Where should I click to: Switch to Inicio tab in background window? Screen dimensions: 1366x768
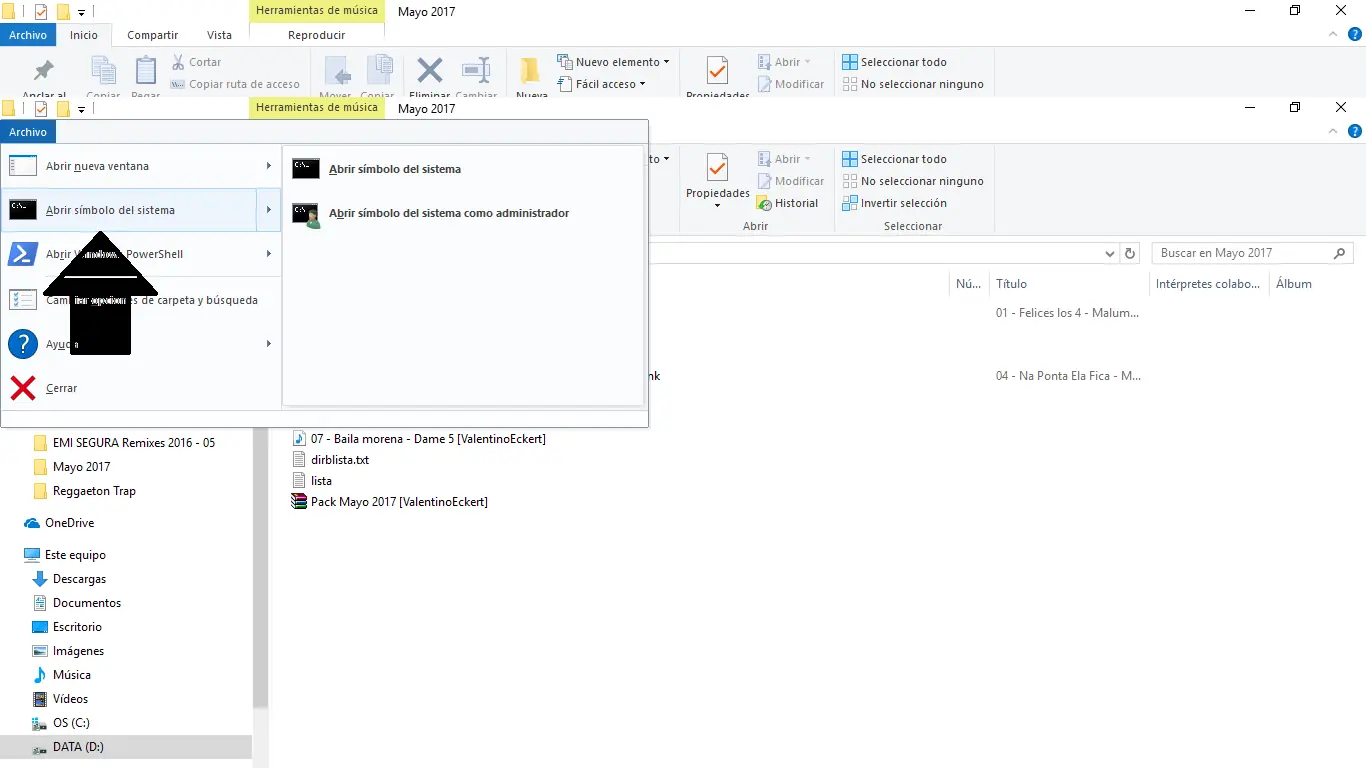click(84, 35)
